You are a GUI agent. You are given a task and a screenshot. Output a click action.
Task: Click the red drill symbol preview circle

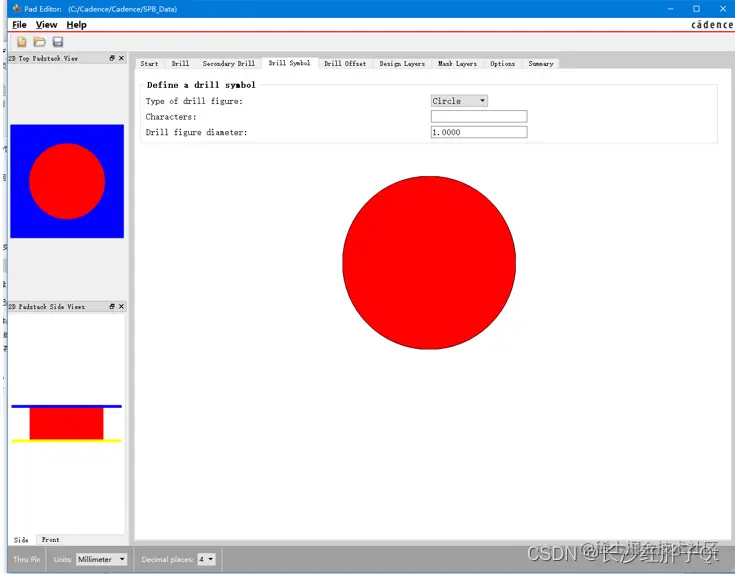[x=429, y=262]
